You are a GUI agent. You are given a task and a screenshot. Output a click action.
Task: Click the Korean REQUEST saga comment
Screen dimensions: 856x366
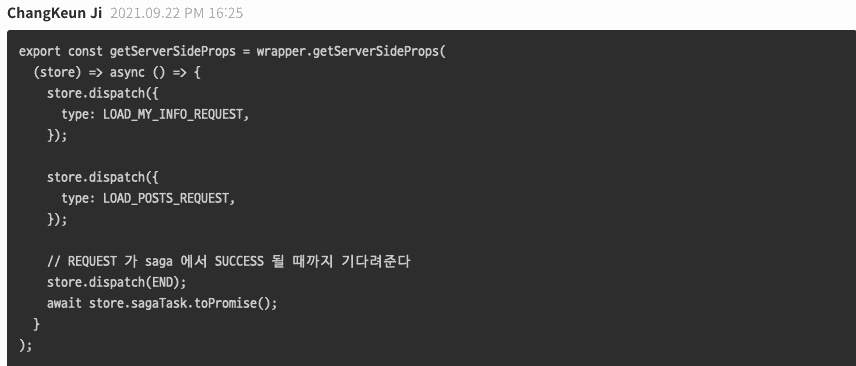coord(228,262)
